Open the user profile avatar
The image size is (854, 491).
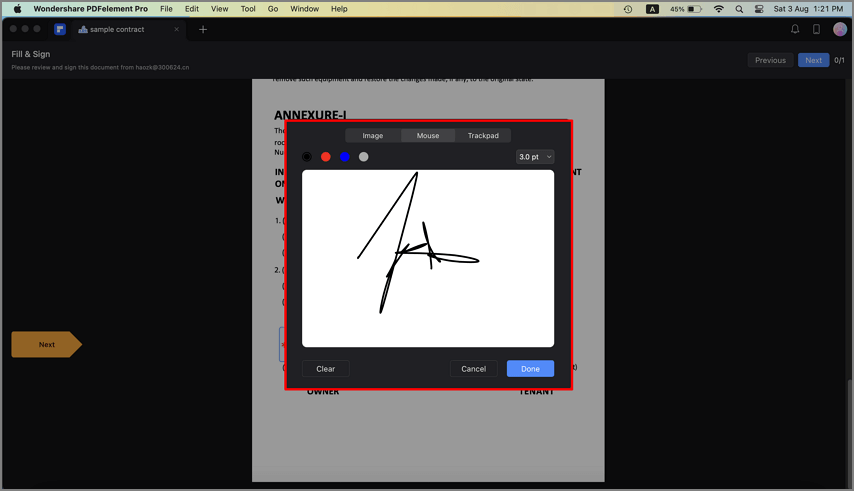[840, 29]
